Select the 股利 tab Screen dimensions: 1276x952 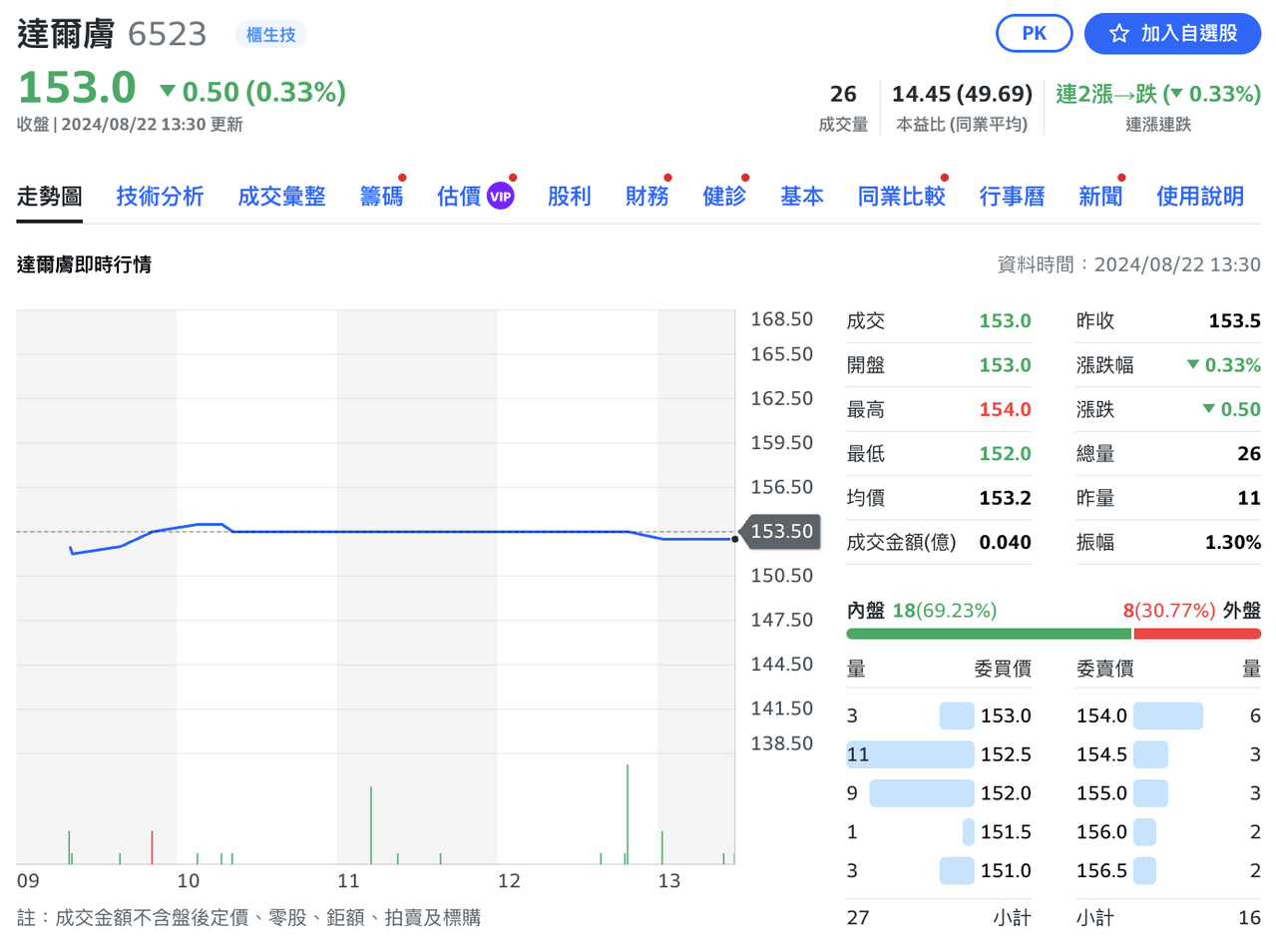[x=569, y=197]
